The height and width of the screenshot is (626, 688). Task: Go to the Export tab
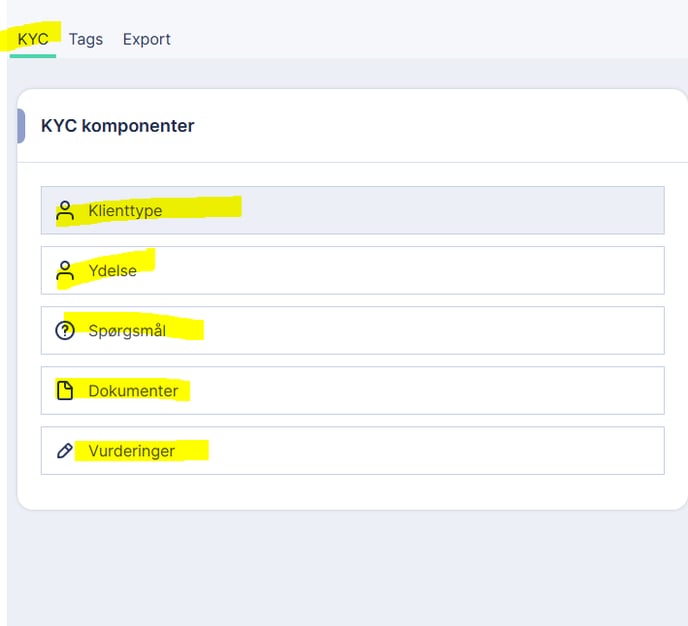tap(147, 39)
